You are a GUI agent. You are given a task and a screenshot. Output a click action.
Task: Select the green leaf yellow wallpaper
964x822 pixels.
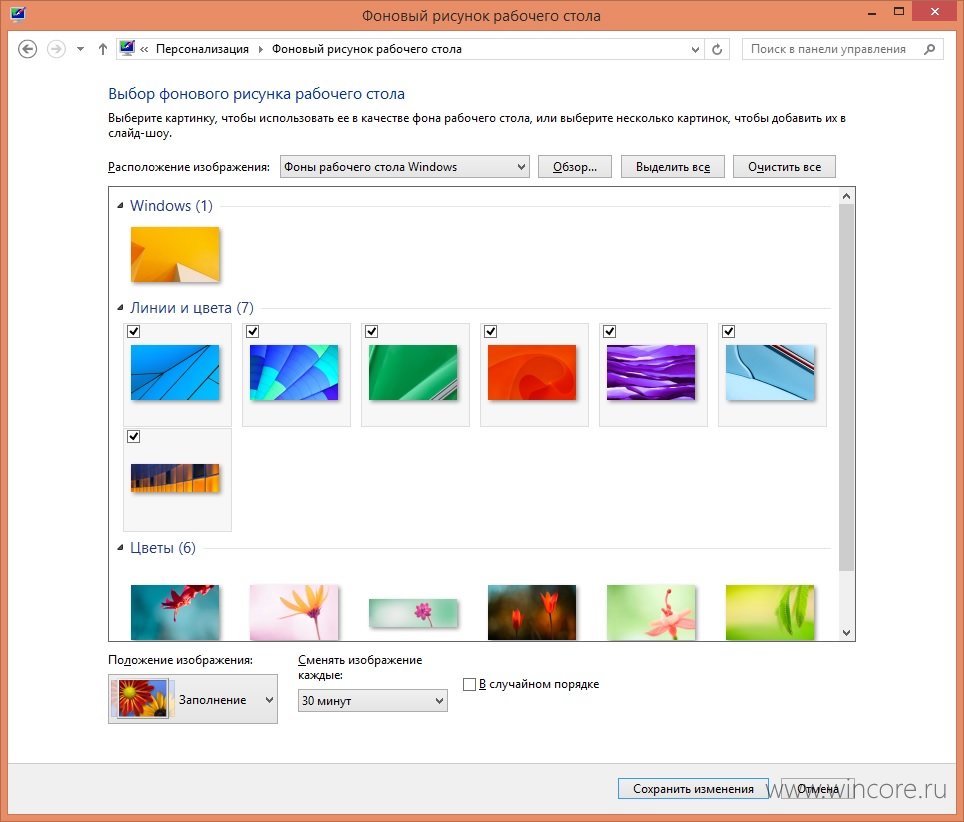[770, 612]
